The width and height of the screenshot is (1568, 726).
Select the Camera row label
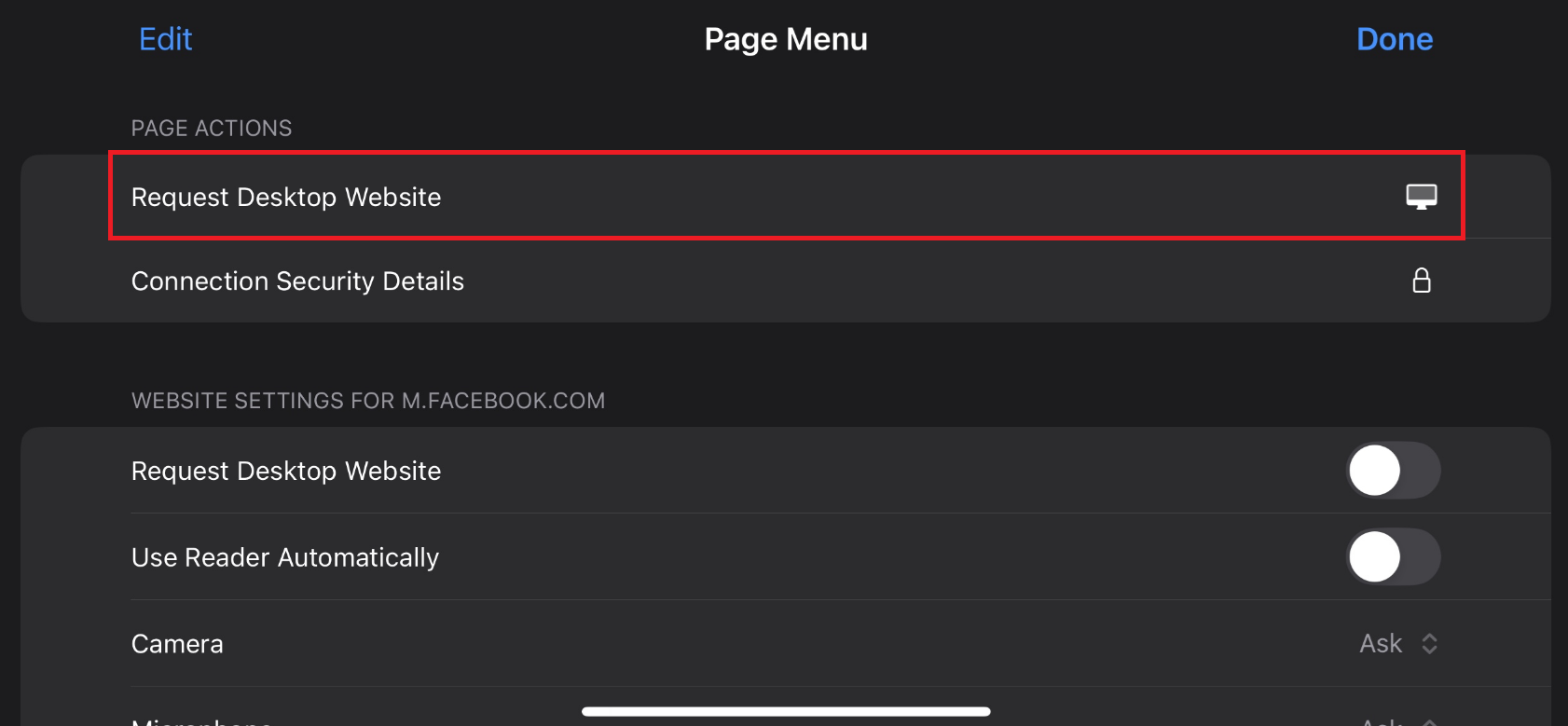(177, 644)
